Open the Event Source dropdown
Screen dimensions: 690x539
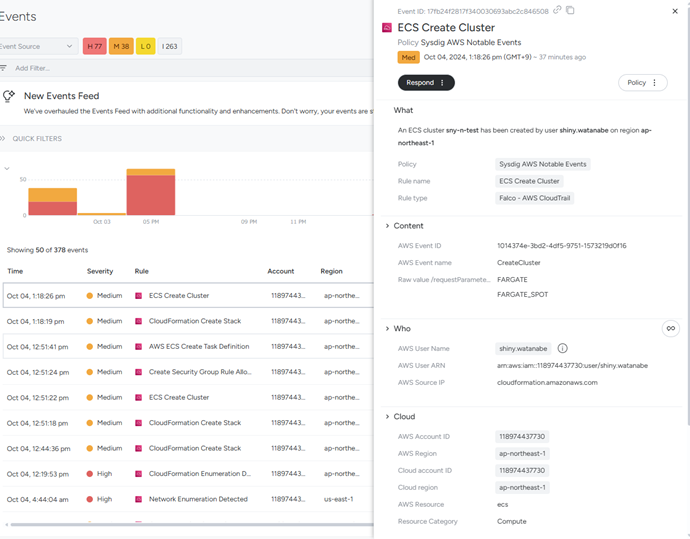click(x=38, y=46)
